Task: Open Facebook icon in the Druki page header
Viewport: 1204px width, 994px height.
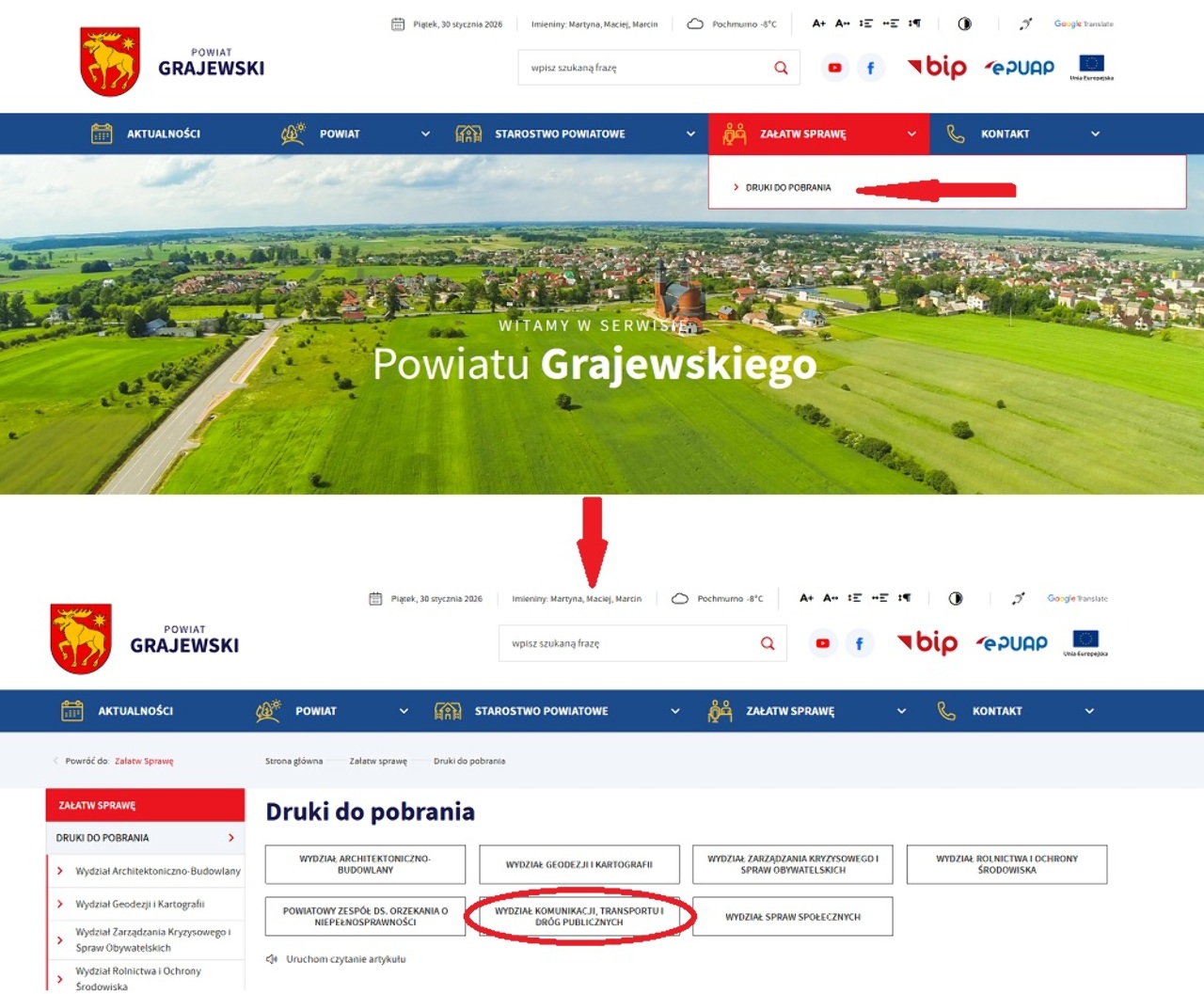Action: point(859,643)
